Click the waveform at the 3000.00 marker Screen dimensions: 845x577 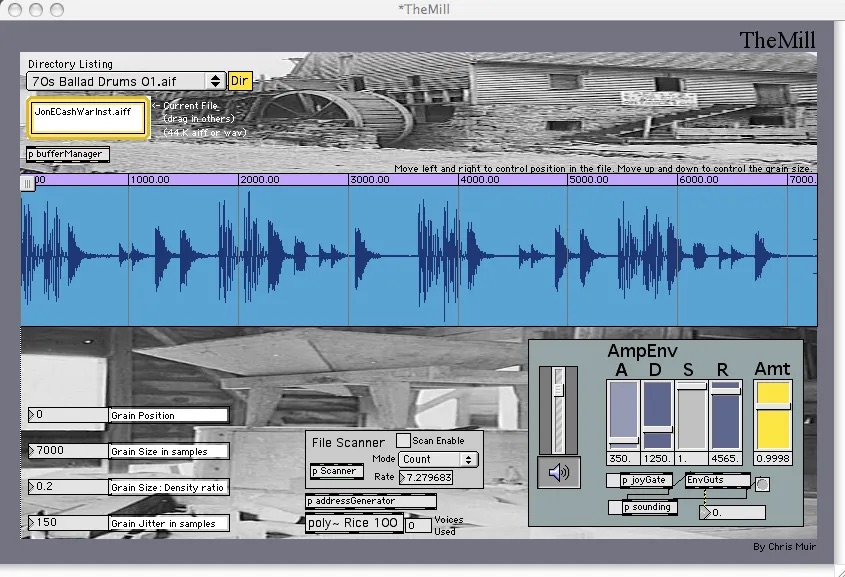[348, 255]
